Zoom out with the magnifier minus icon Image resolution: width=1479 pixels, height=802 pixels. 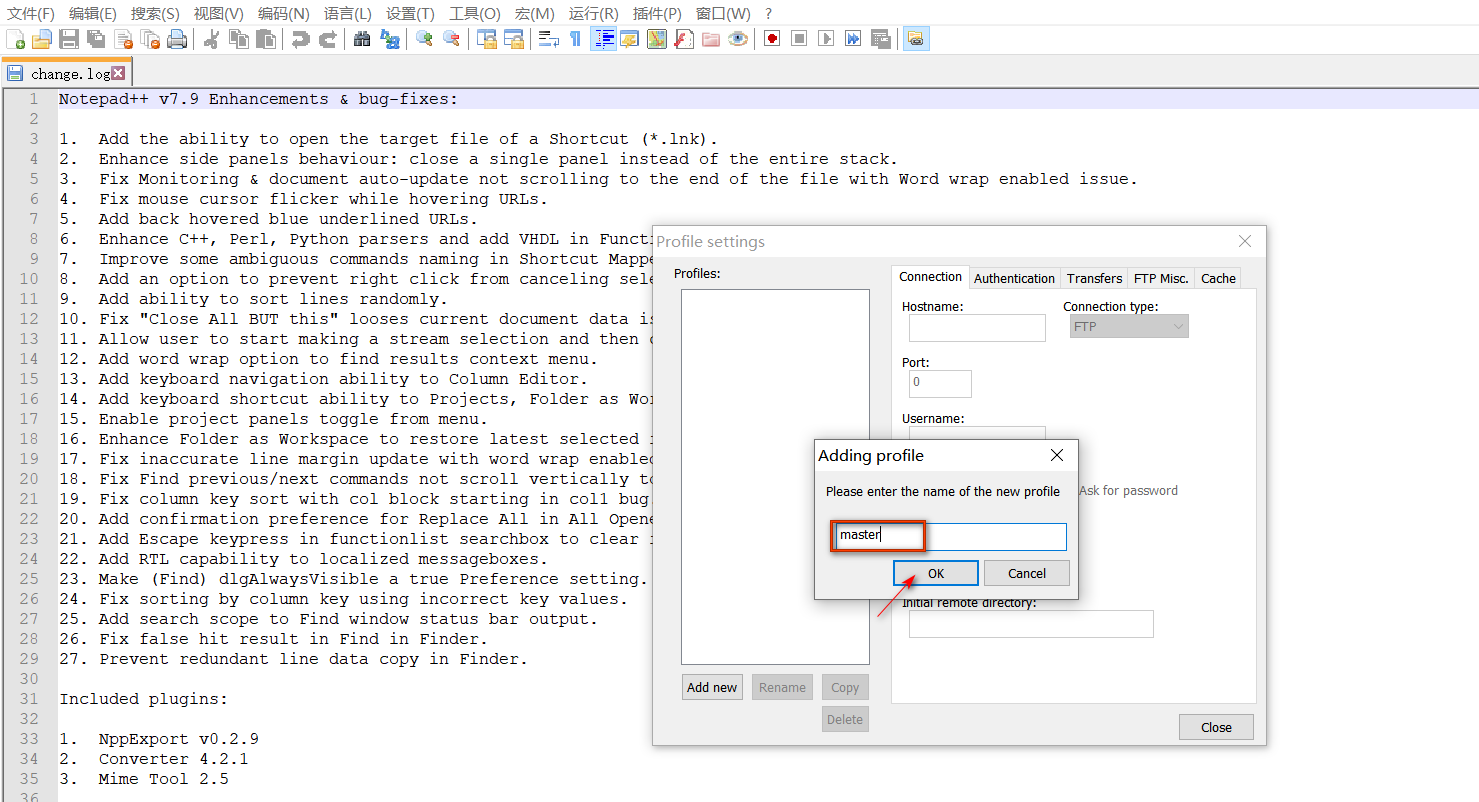451,39
